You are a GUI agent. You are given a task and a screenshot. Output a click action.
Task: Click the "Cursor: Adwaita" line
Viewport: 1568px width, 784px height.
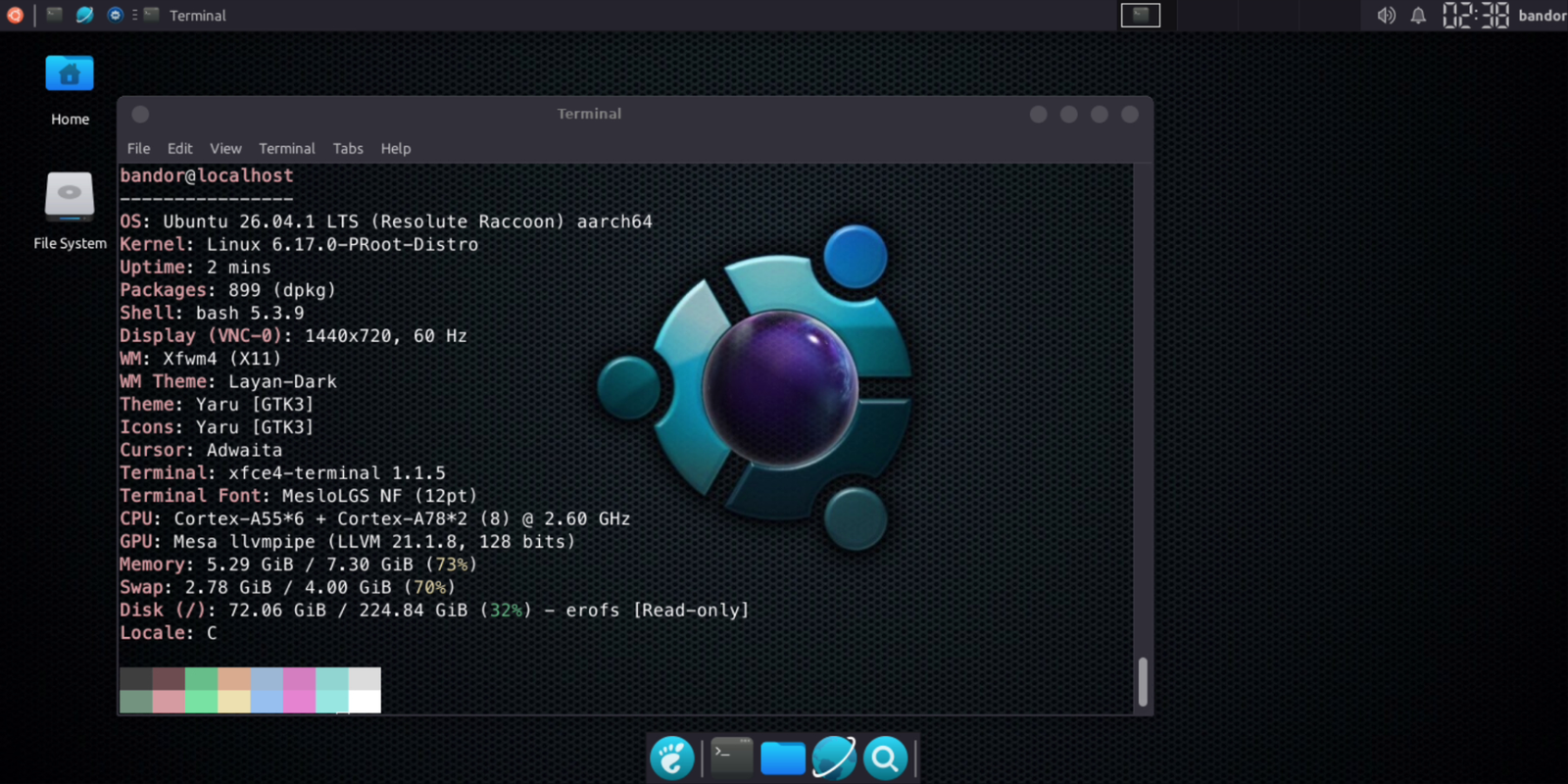click(x=201, y=450)
